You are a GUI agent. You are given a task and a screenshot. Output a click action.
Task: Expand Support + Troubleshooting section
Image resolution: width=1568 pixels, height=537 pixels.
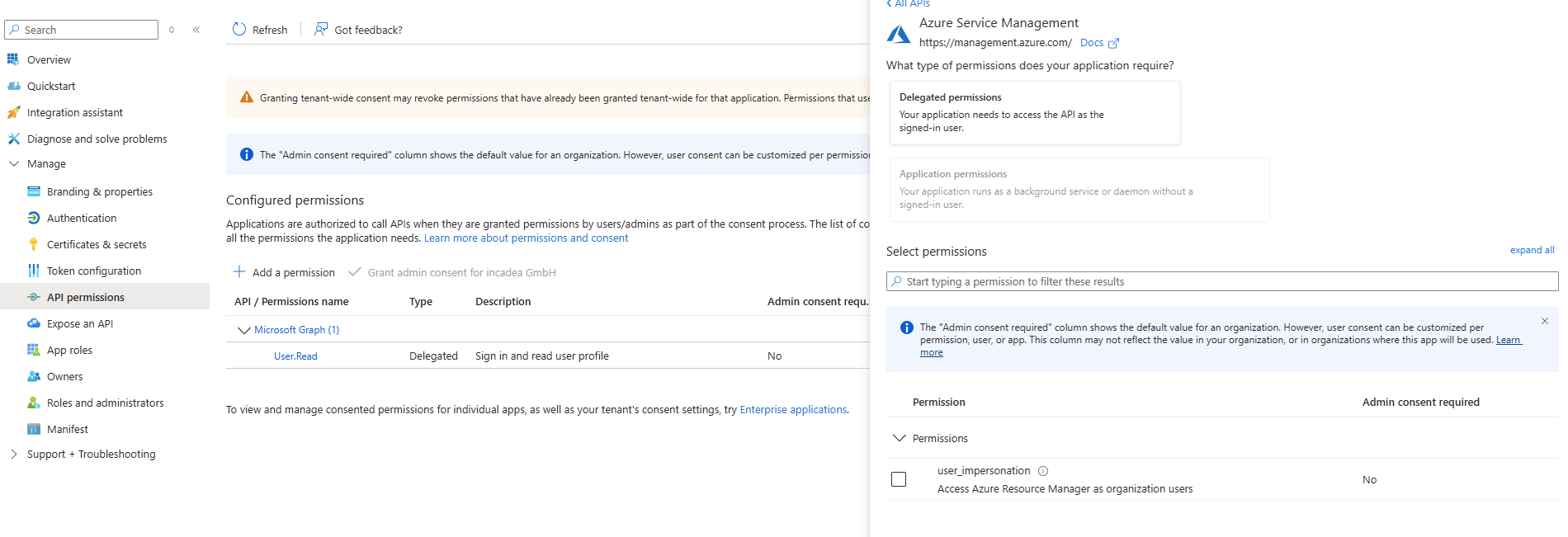(x=13, y=454)
